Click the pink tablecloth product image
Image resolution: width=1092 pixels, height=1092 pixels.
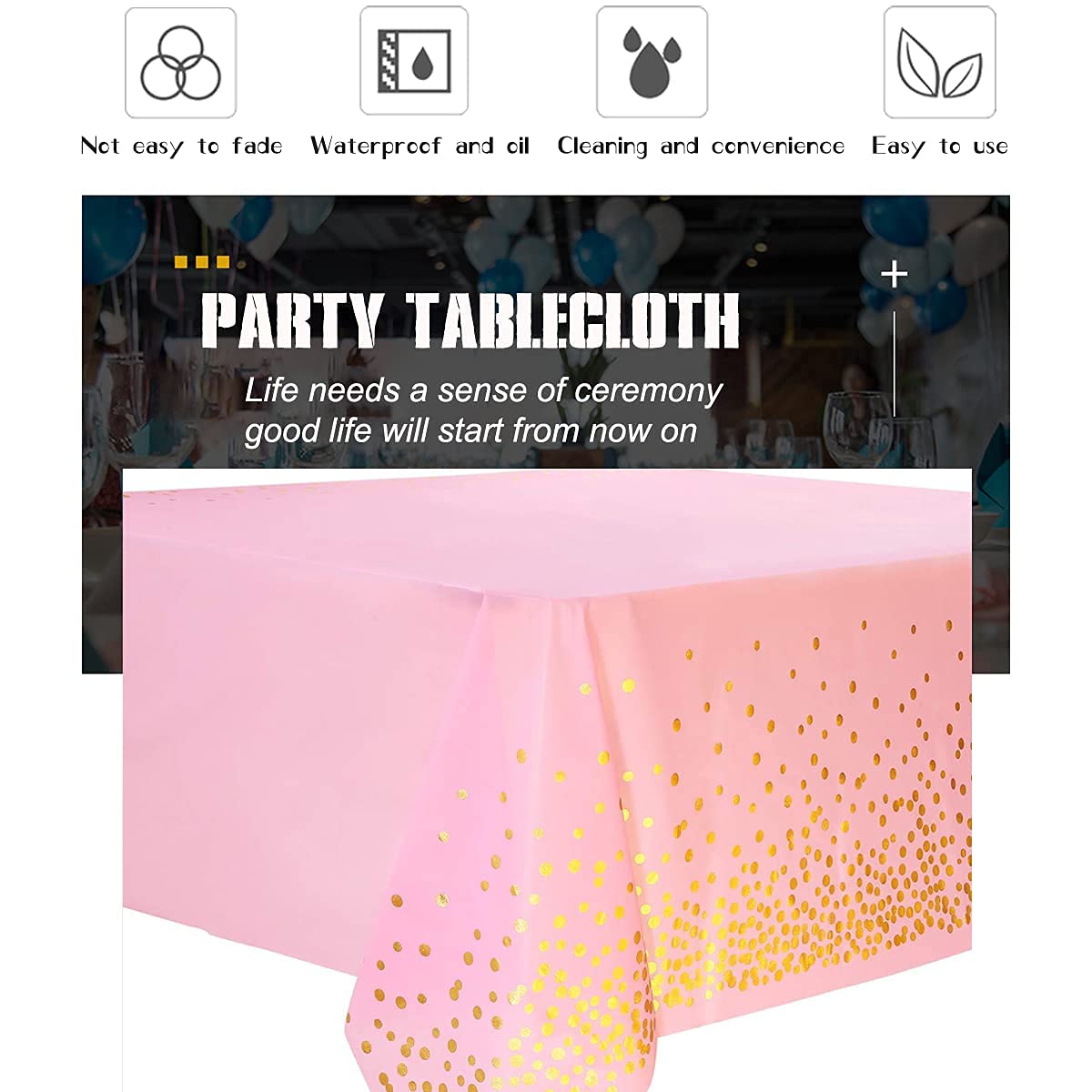pyautogui.click(x=547, y=780)
